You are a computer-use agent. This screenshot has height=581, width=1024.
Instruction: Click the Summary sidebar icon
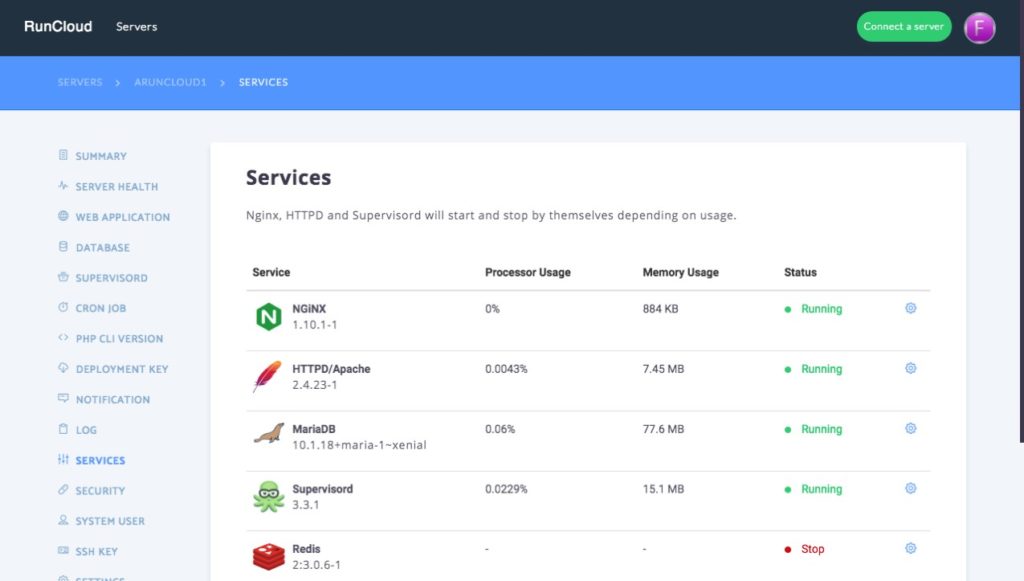tap(63, 155)
